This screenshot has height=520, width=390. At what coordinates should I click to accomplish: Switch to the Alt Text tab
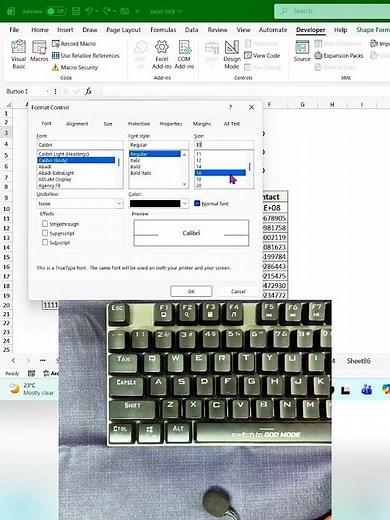click(232, 124)
